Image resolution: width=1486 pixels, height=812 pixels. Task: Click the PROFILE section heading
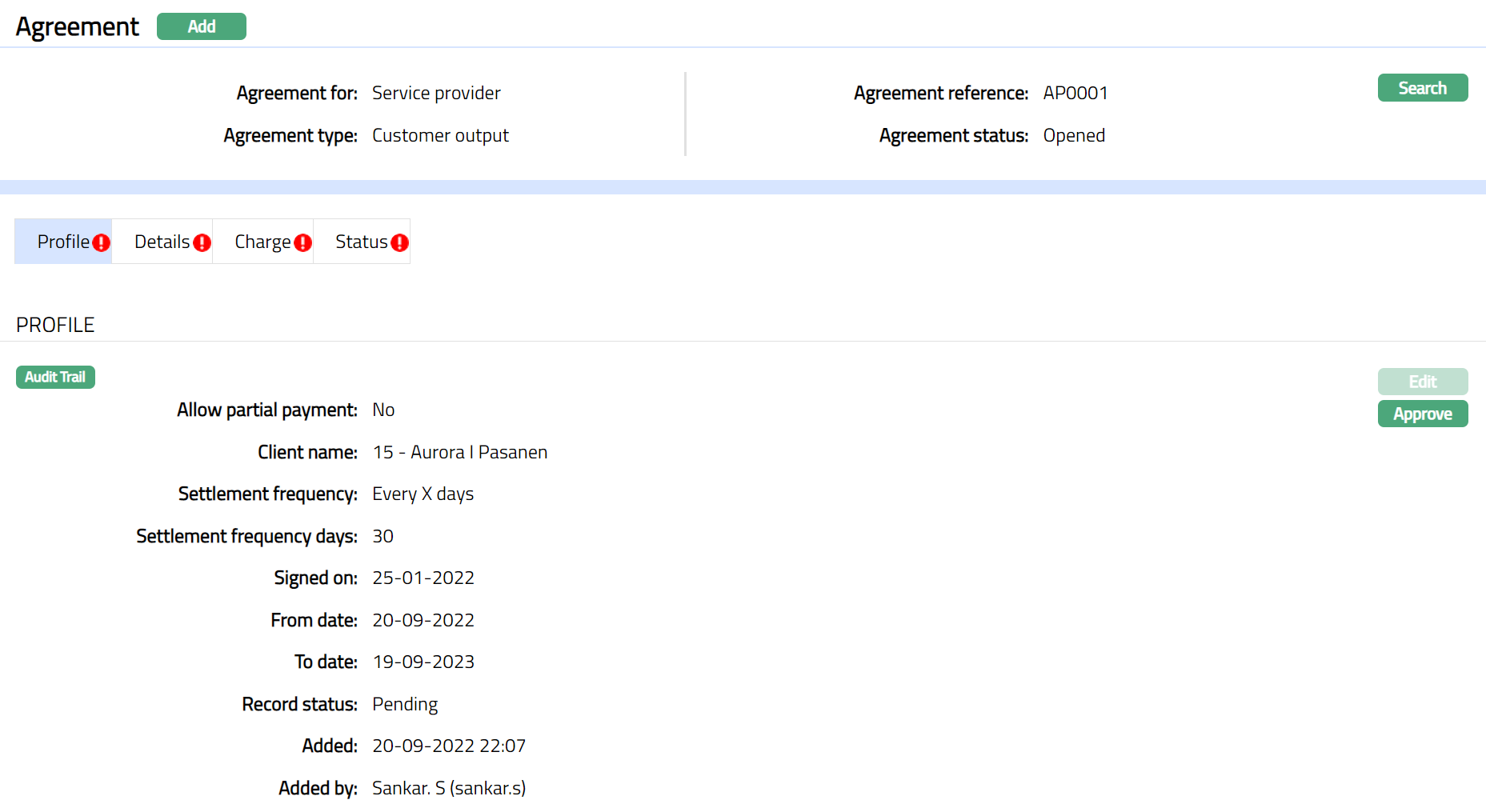[55, 325]
